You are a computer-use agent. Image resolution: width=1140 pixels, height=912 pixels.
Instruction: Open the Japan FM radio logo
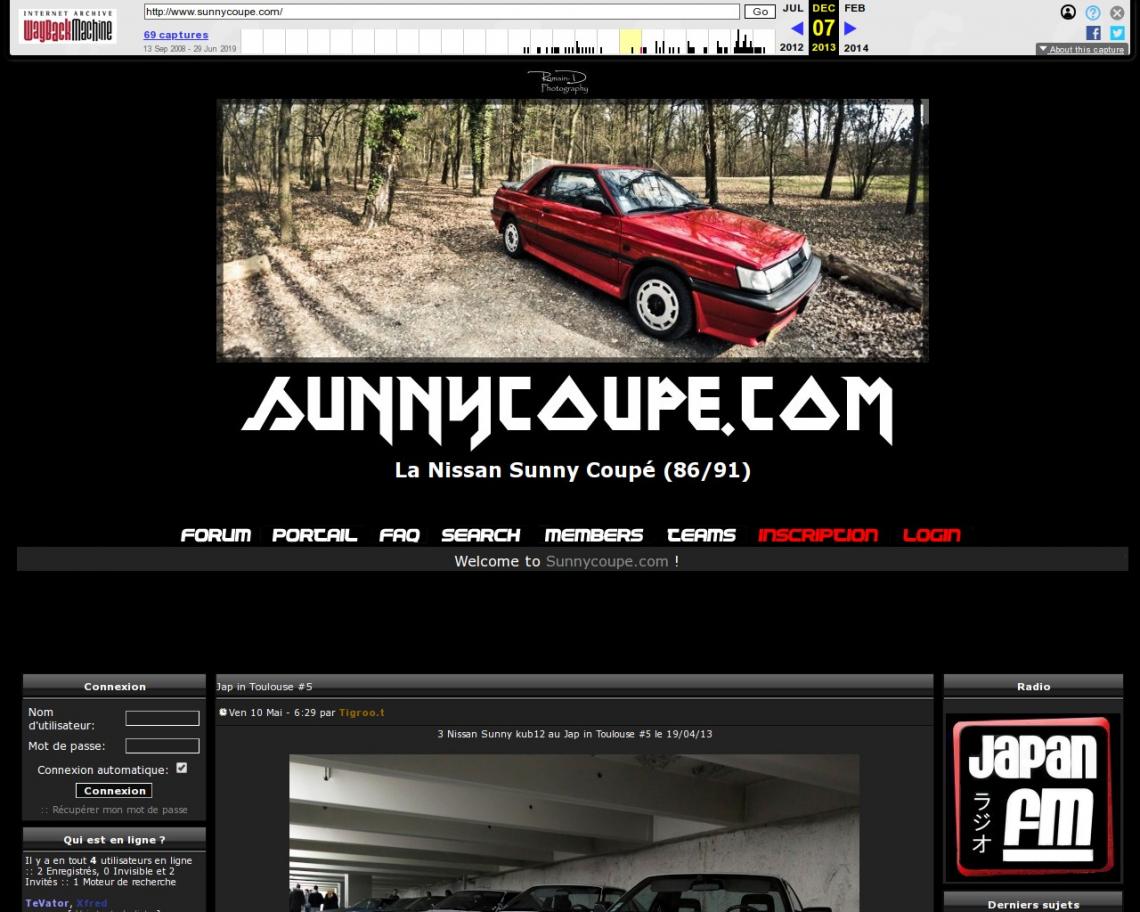(1032, 796)
